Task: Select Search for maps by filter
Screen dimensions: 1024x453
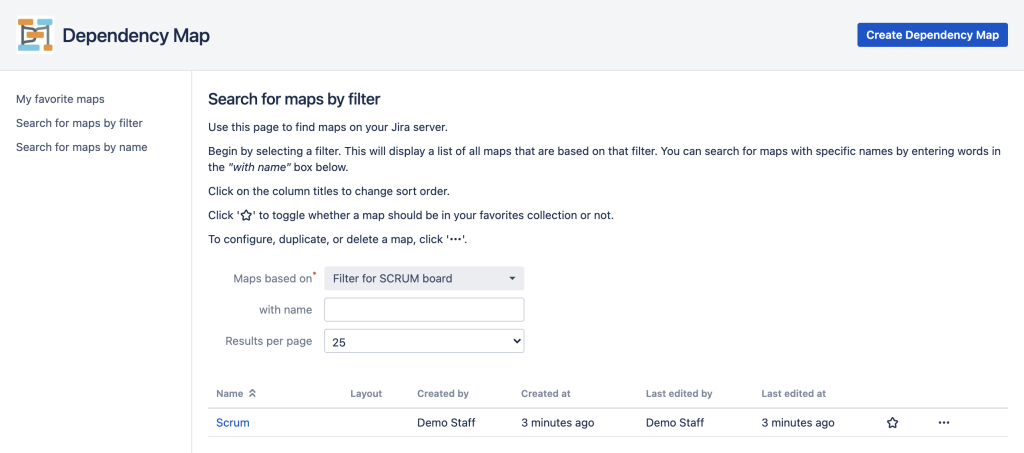Action: point(79,123)
